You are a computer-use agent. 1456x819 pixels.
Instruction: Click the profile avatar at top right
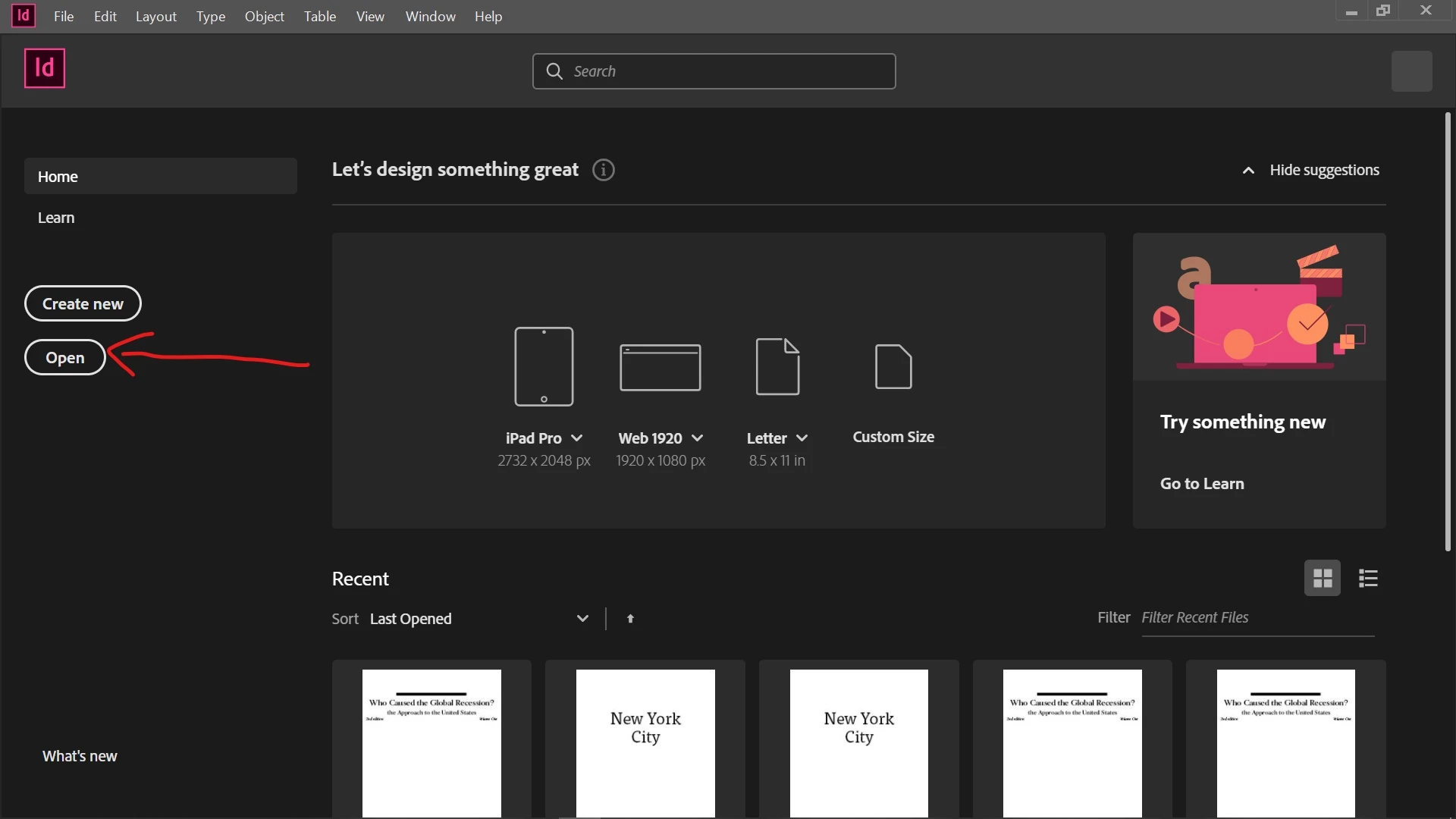click(x=1411, y=71)
